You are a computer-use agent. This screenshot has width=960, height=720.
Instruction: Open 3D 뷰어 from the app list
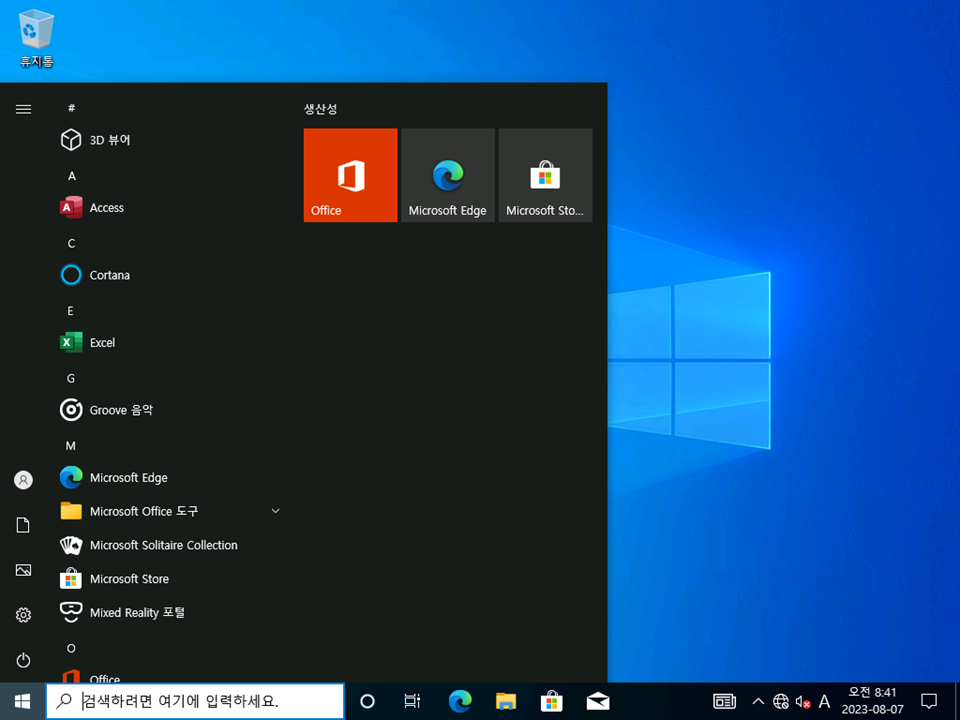[168, 140]
